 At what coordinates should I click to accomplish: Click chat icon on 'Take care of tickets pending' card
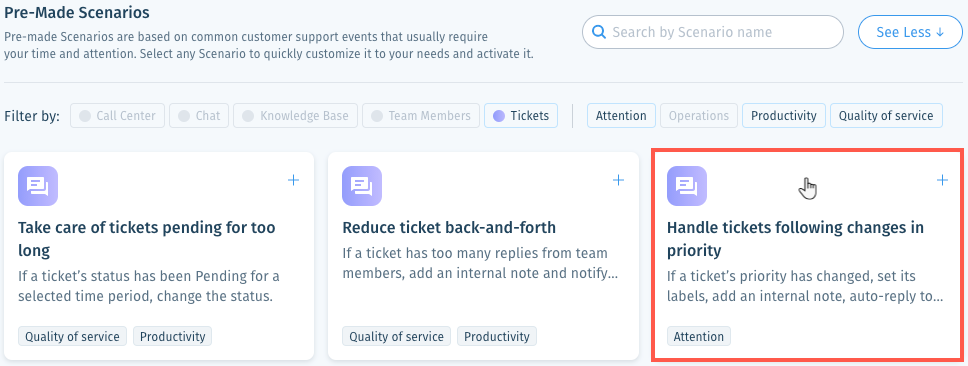click(38, 186)
